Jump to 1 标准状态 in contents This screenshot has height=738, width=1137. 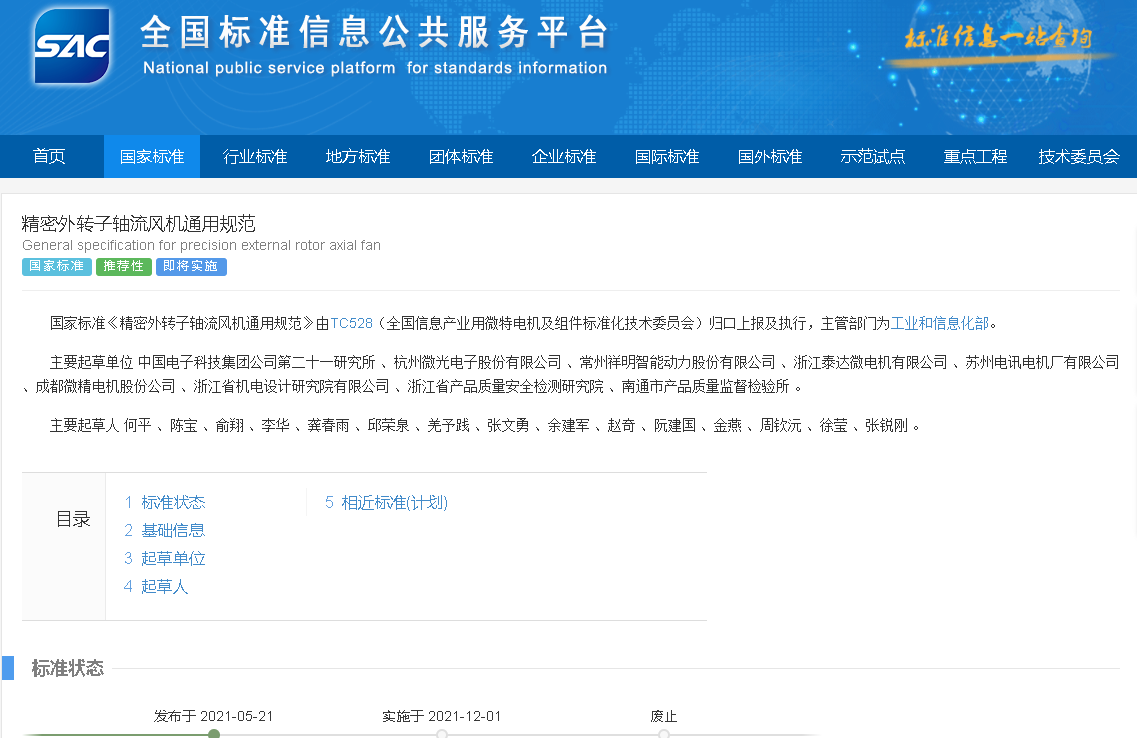(165, 502)
